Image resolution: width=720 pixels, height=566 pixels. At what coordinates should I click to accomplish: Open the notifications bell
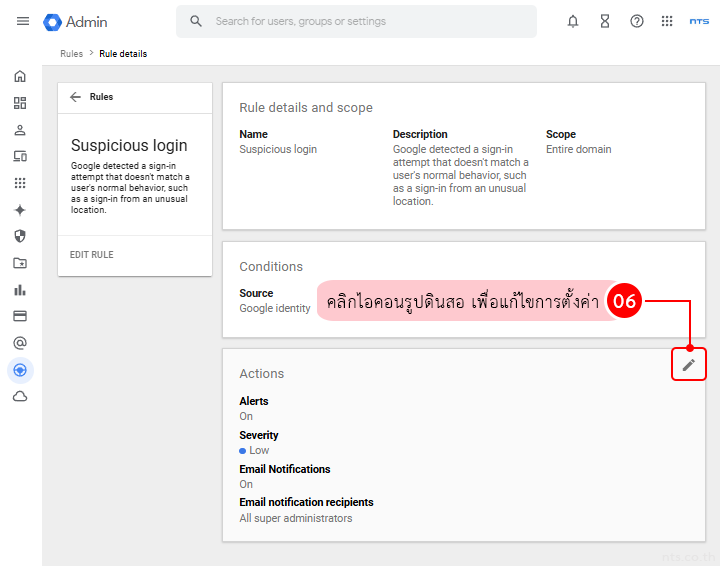(x=573, y=21)
